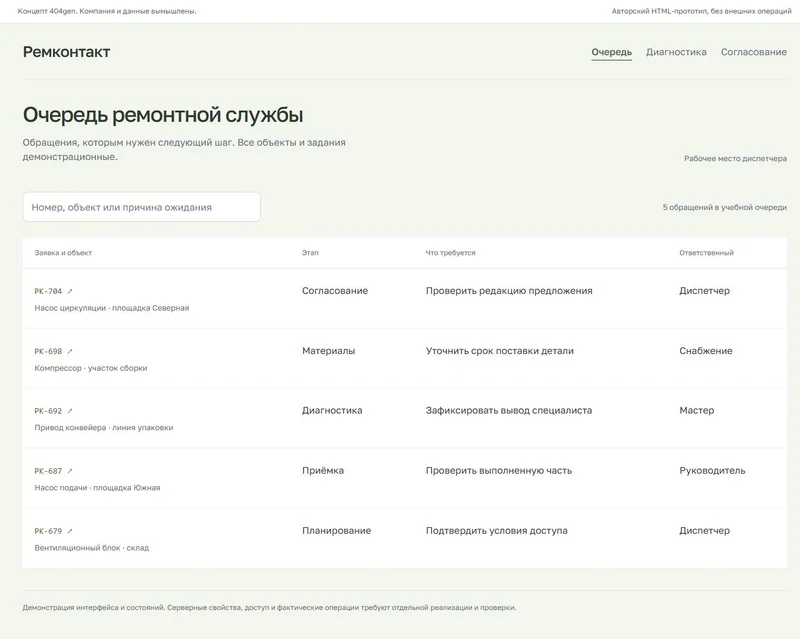Click the Этап column header
The height and width of the screenshot is (639, 800).
point(310,253)
